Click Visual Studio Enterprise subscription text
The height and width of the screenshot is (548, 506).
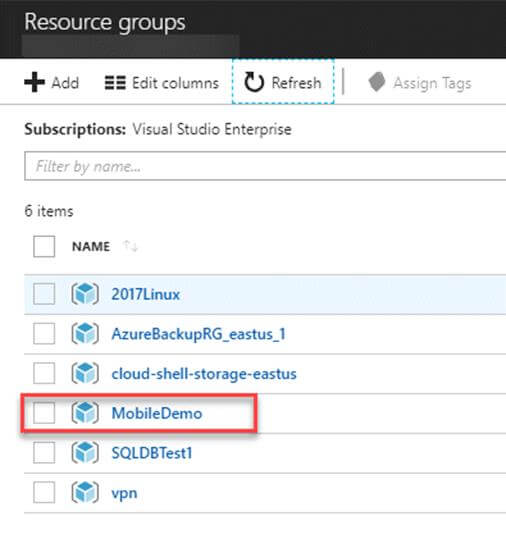point(212,129)
